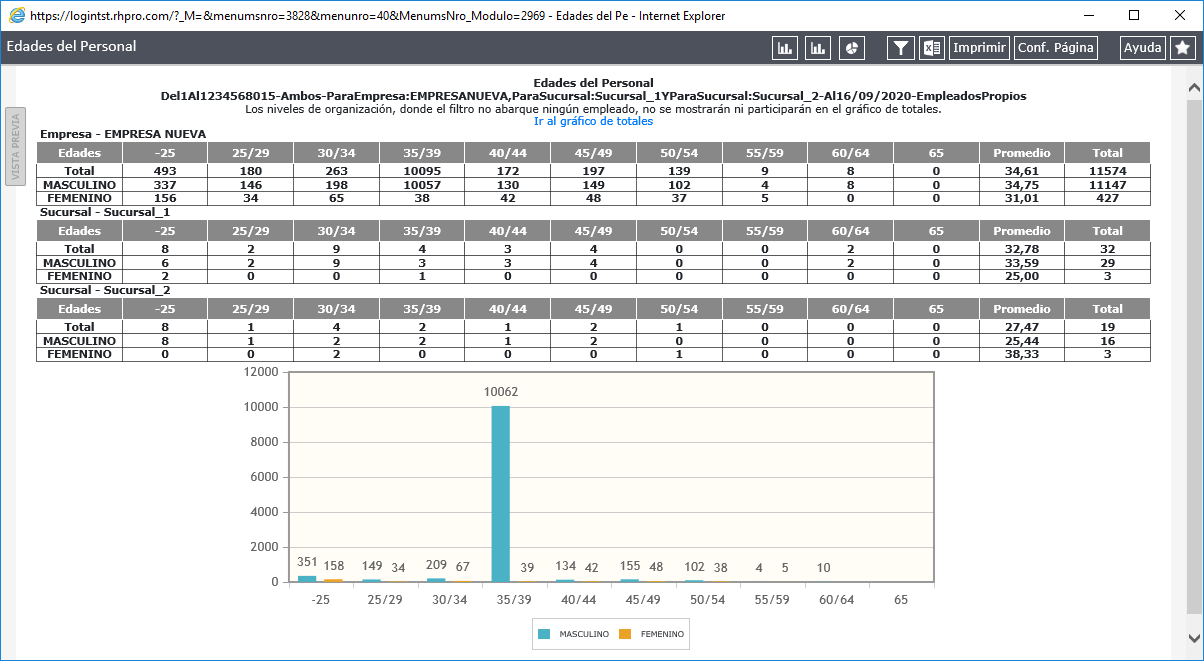Click the bar chart icon beside the pie chart icon

click(818, 47)
